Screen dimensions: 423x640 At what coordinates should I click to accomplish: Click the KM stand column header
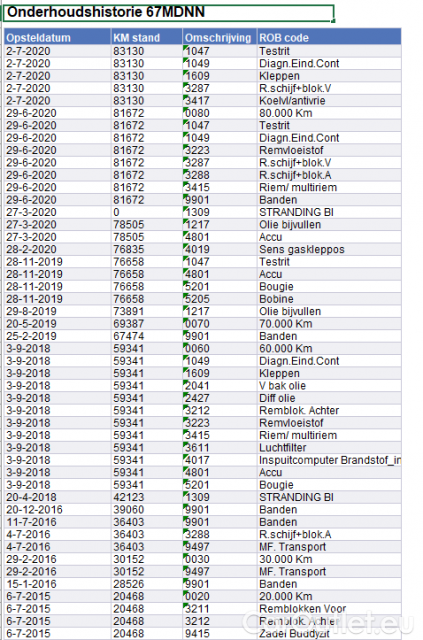(x=147, y=38)
